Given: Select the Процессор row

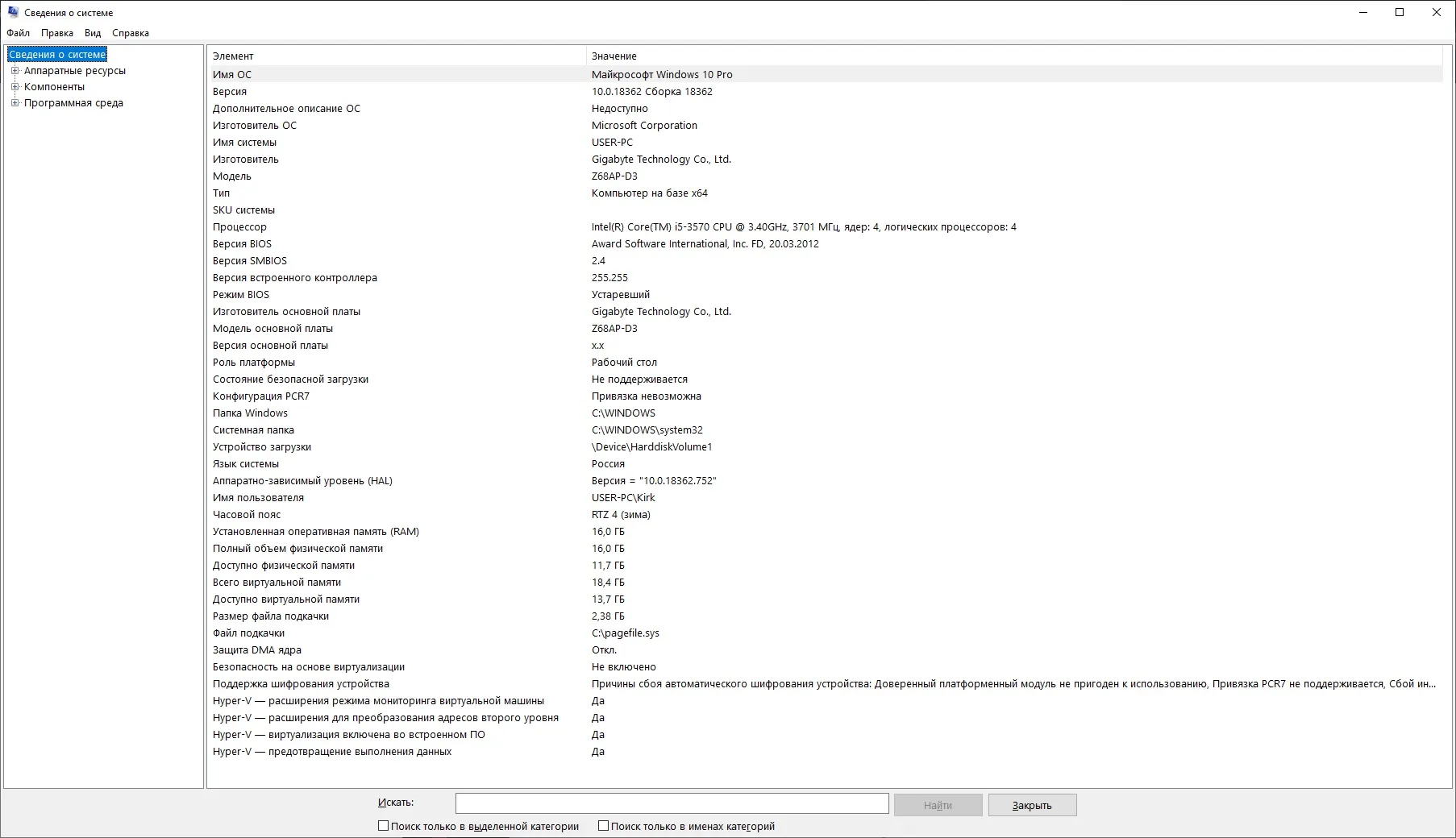Looking at the screenshot, I should tap(825, 226).
